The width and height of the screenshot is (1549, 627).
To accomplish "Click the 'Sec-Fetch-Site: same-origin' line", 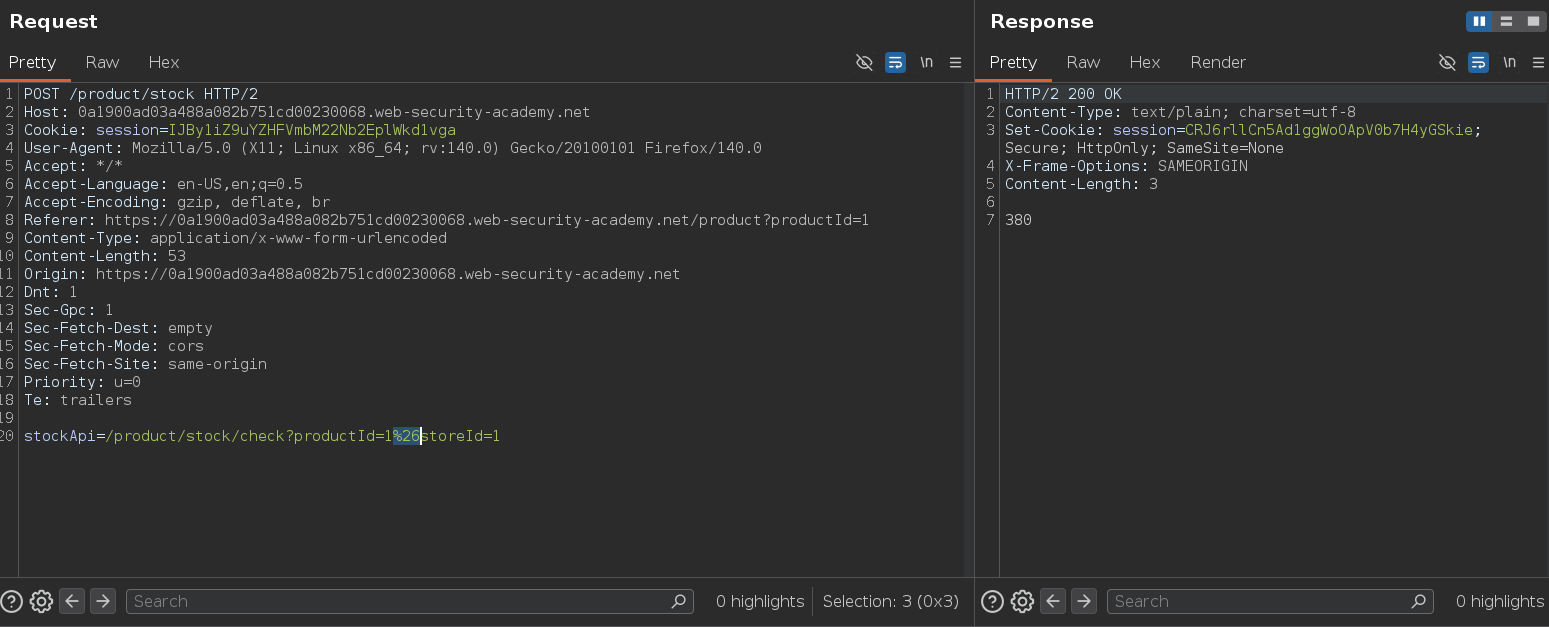I will pyautogui.click(x=145, y=364).
